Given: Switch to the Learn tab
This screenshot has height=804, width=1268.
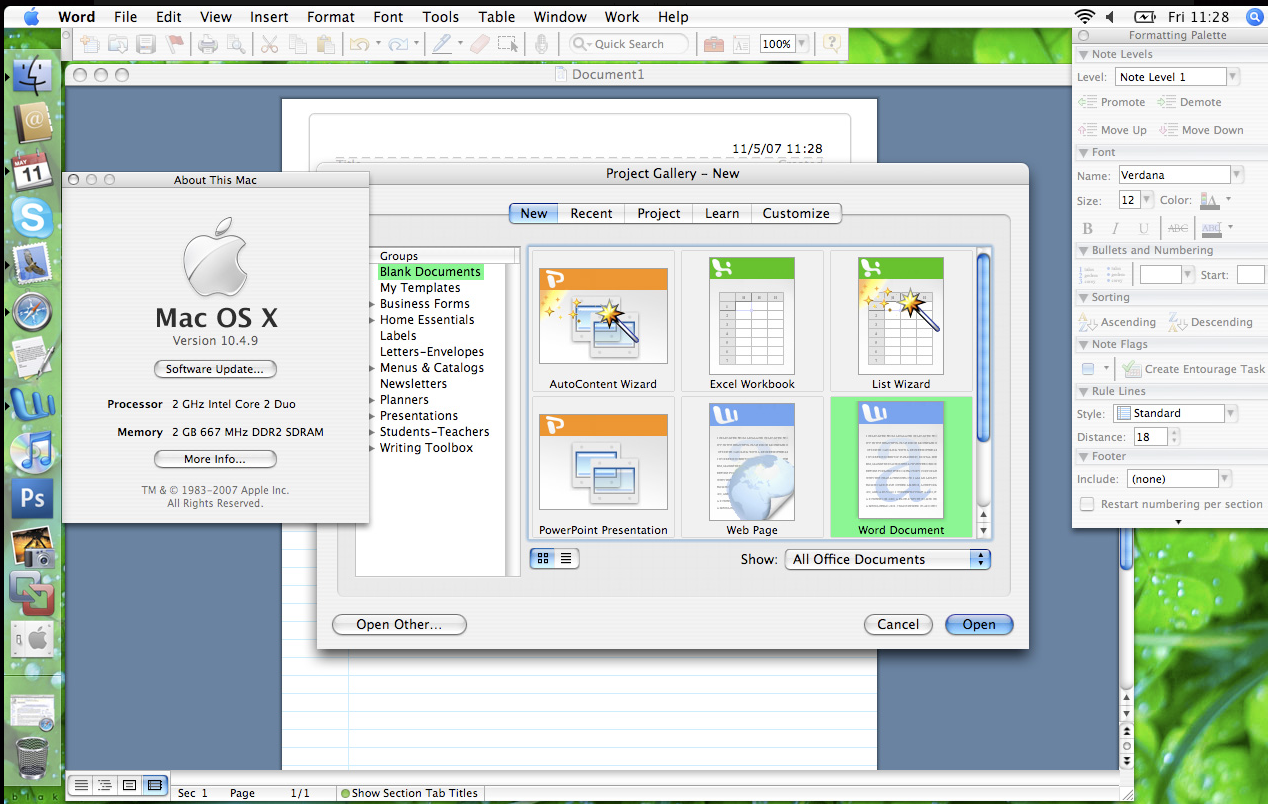Looking at the screenshot, I should click(722, 213).
